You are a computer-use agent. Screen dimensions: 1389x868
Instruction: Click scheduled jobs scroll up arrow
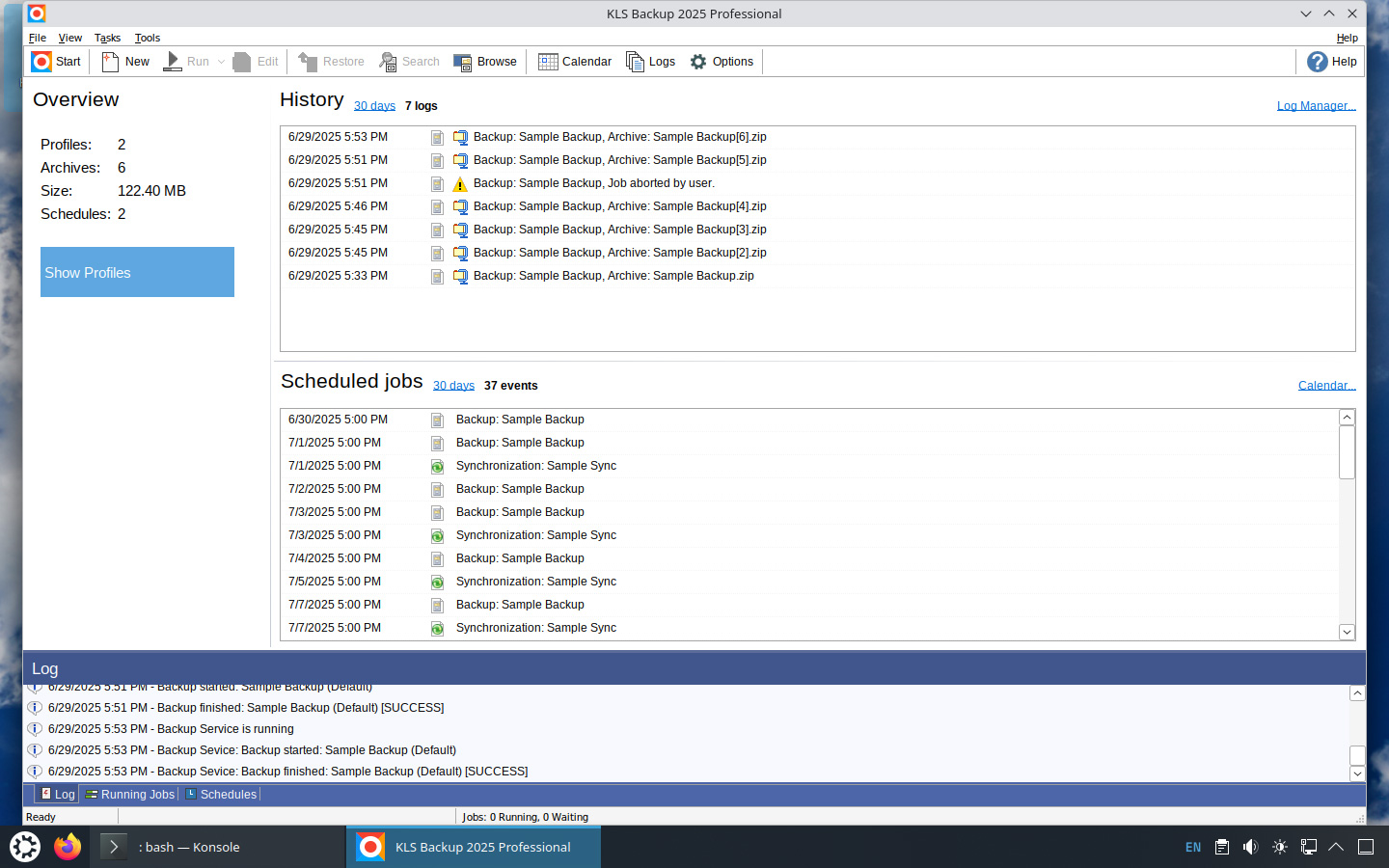1348,418
